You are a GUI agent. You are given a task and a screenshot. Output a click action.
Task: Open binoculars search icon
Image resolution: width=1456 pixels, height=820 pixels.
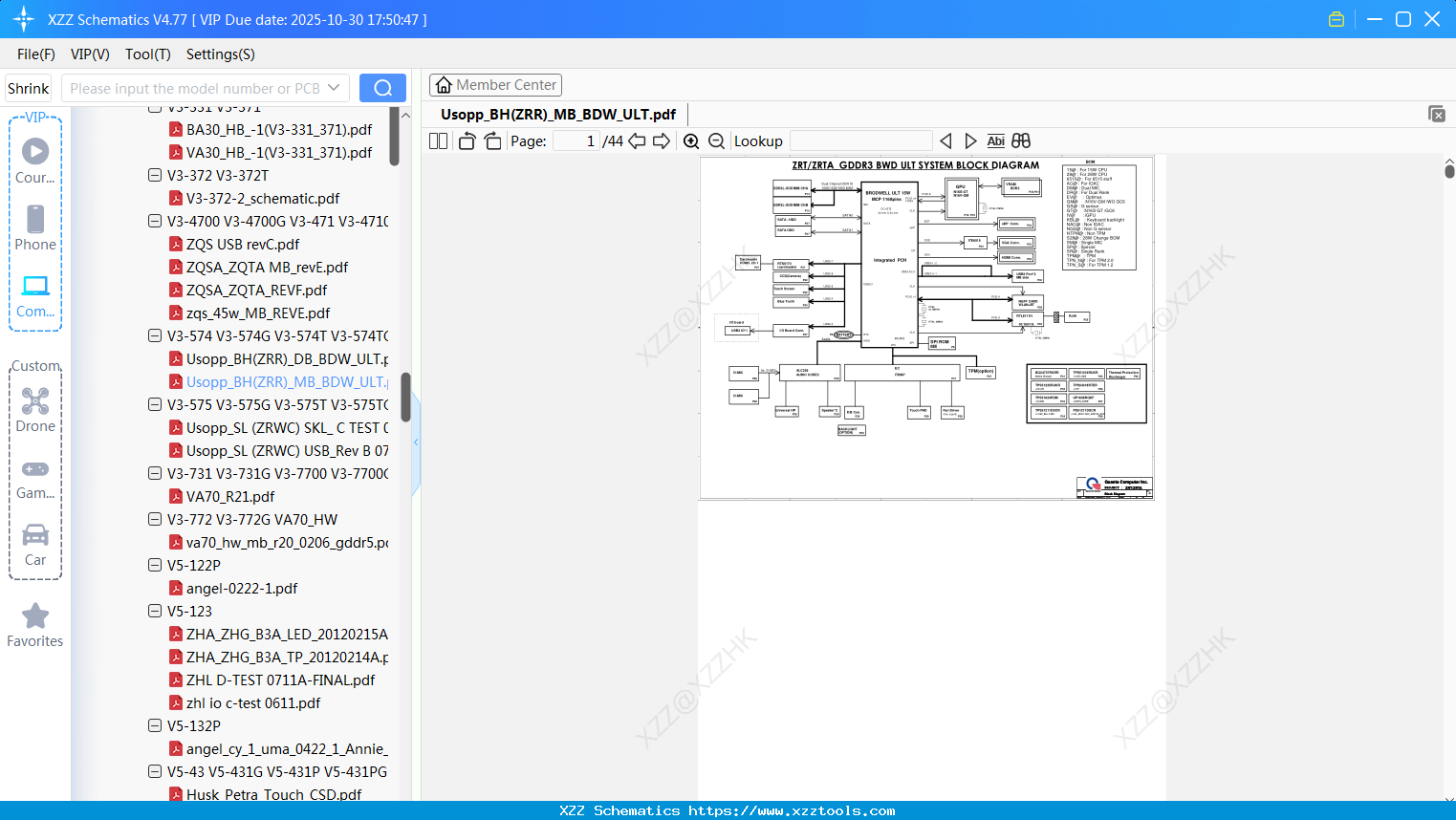pyautogui.click(x=1021, y=141)
